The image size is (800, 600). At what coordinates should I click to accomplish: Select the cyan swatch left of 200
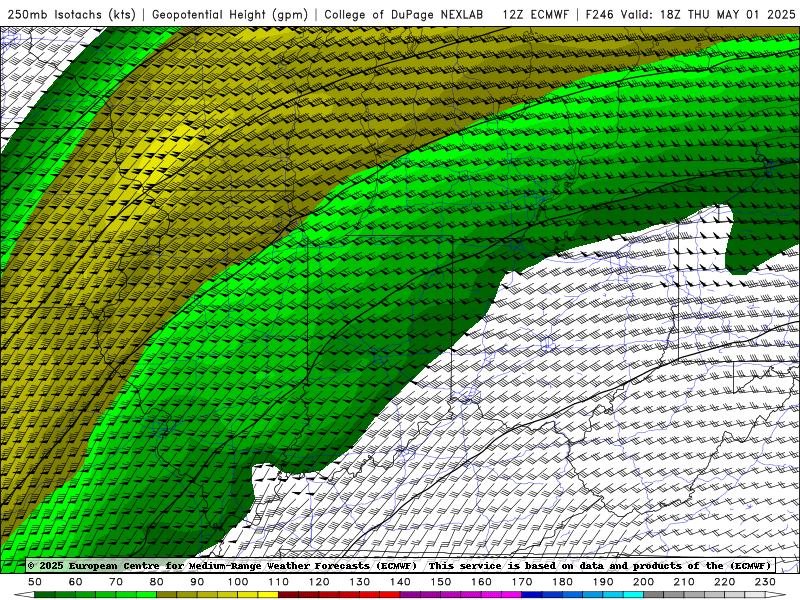click(x=633, y=594)
